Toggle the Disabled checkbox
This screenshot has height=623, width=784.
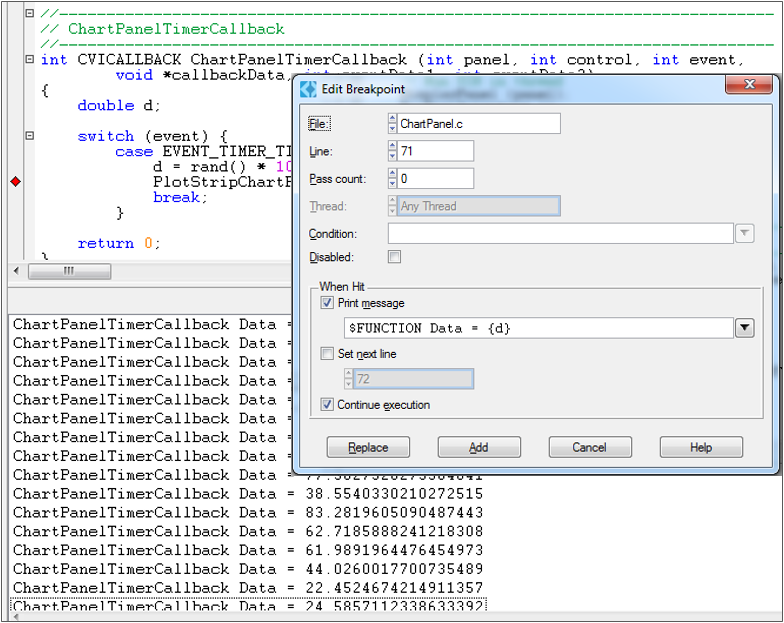394,257
